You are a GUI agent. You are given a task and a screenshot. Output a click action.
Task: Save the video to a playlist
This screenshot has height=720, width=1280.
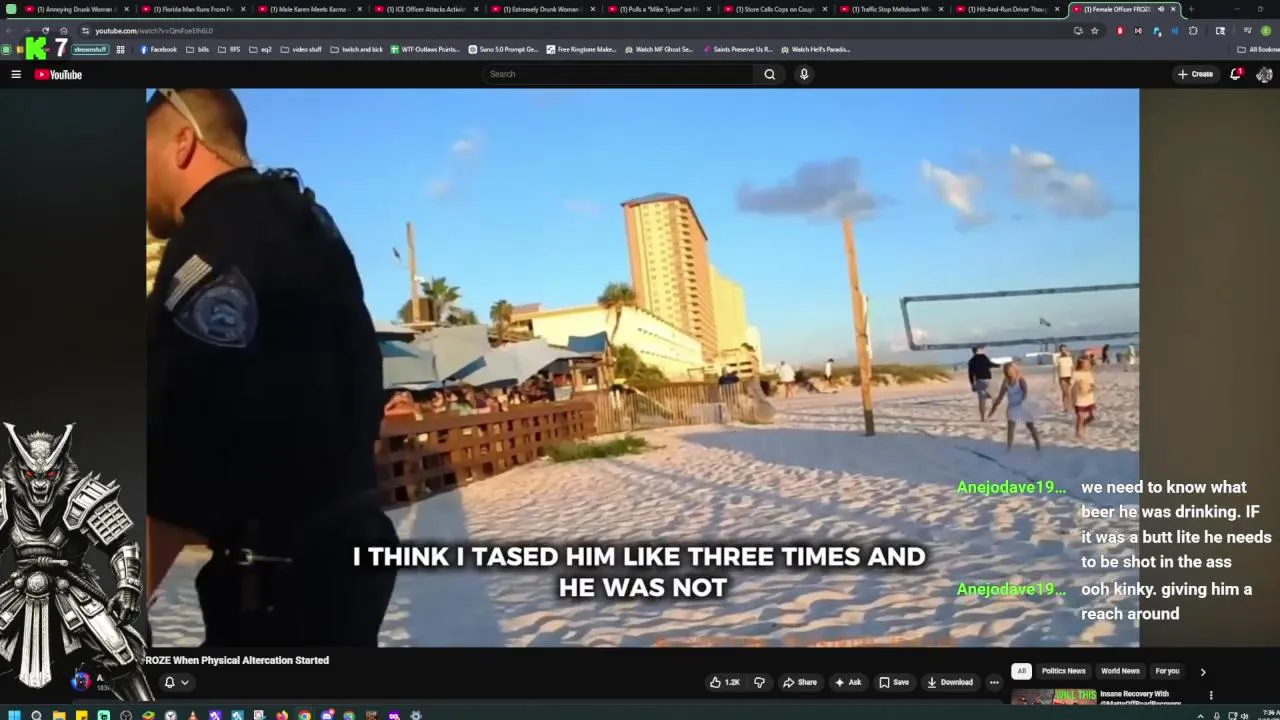(x=894, y=682)
